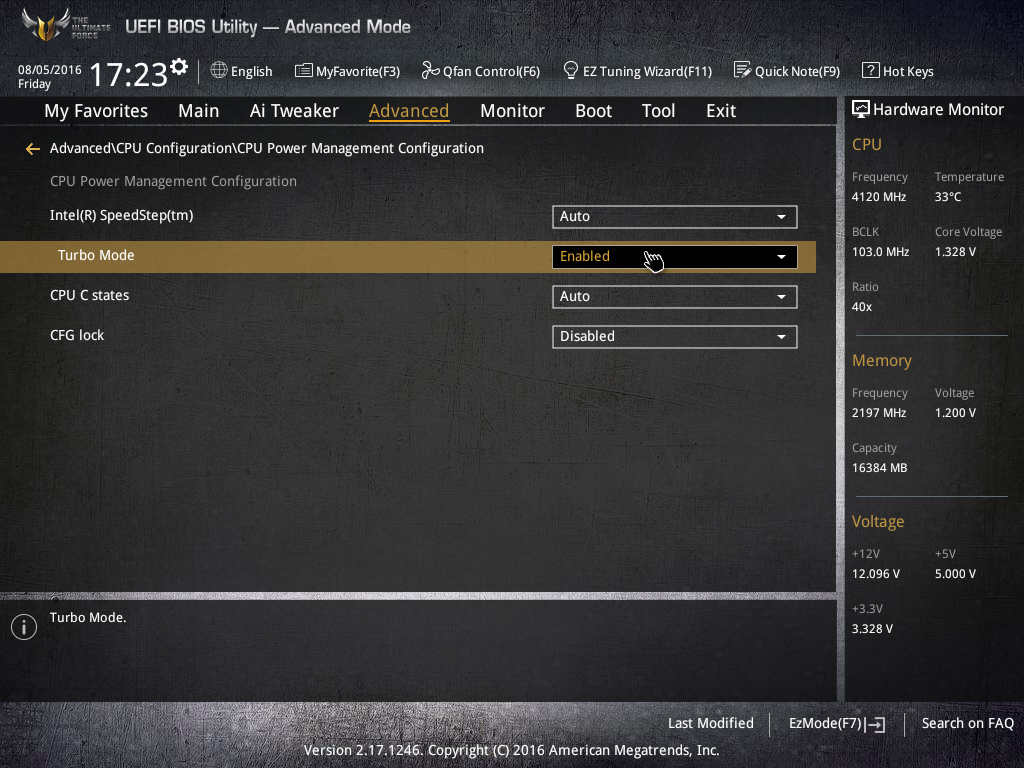The width and height of the screenshot is (1024, 768).
Task: Click the info icon beside Turbo Mode help
Action: point(24,627)
